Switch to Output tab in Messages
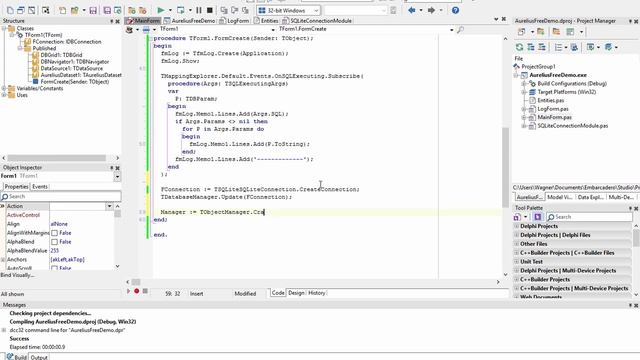Screen dimensions: 640x360 pyautogui.click(x=39, y=357)
